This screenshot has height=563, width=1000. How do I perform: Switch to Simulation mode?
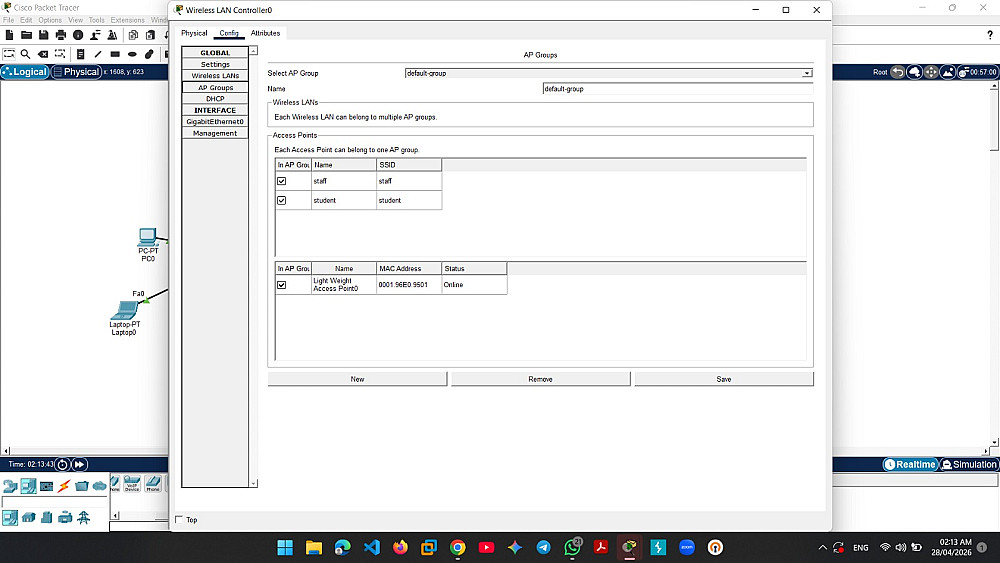tap(969, 464)
